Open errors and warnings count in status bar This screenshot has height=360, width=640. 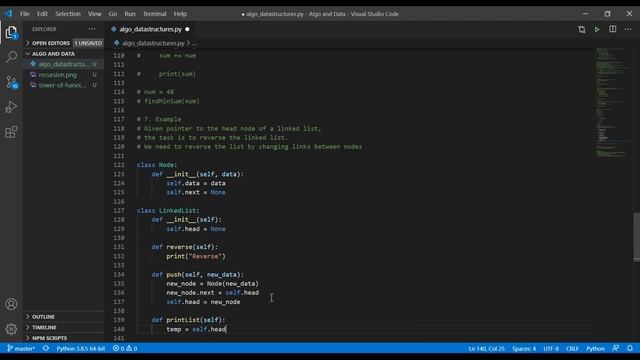(125, 349)
